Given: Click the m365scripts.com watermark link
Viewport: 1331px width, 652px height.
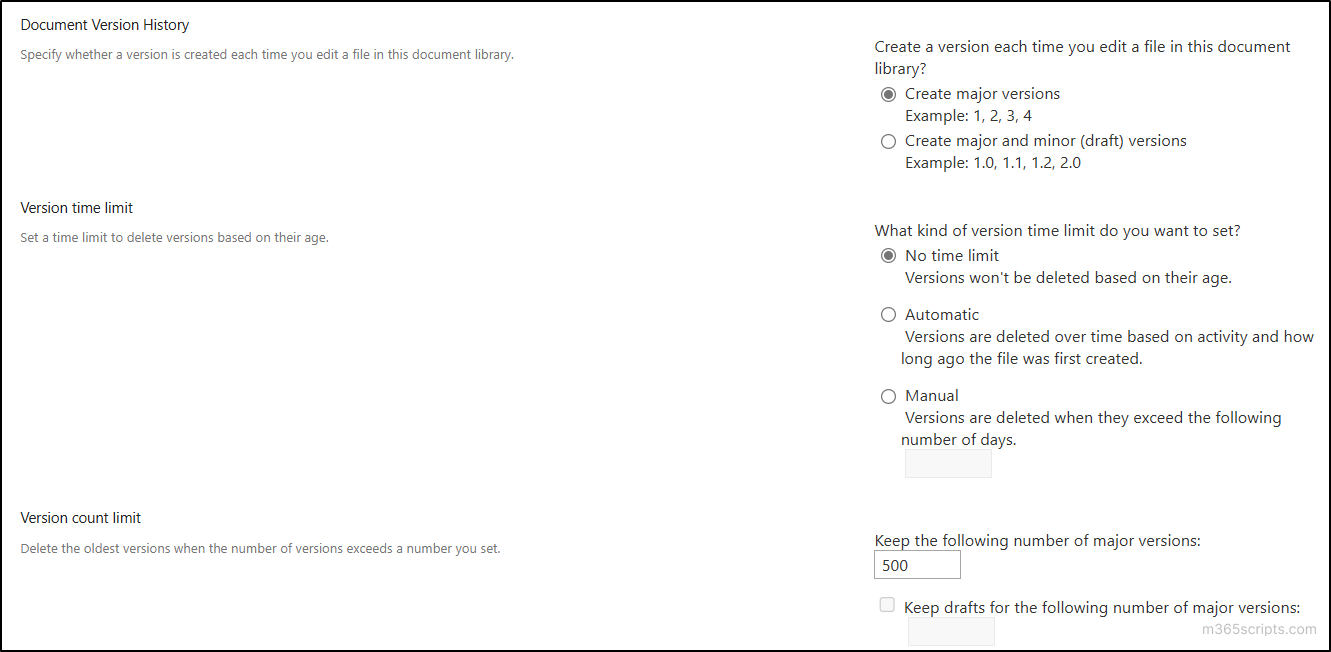Looking at the screenshot, I should [1259, 629].
